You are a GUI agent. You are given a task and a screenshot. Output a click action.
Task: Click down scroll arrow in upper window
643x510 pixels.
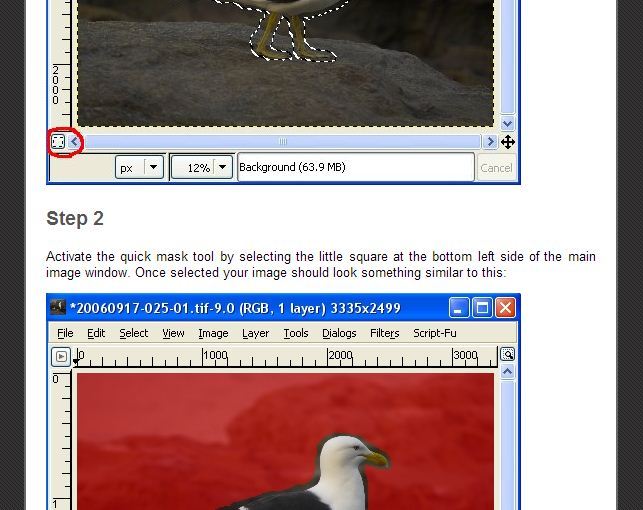pos(507,123)
